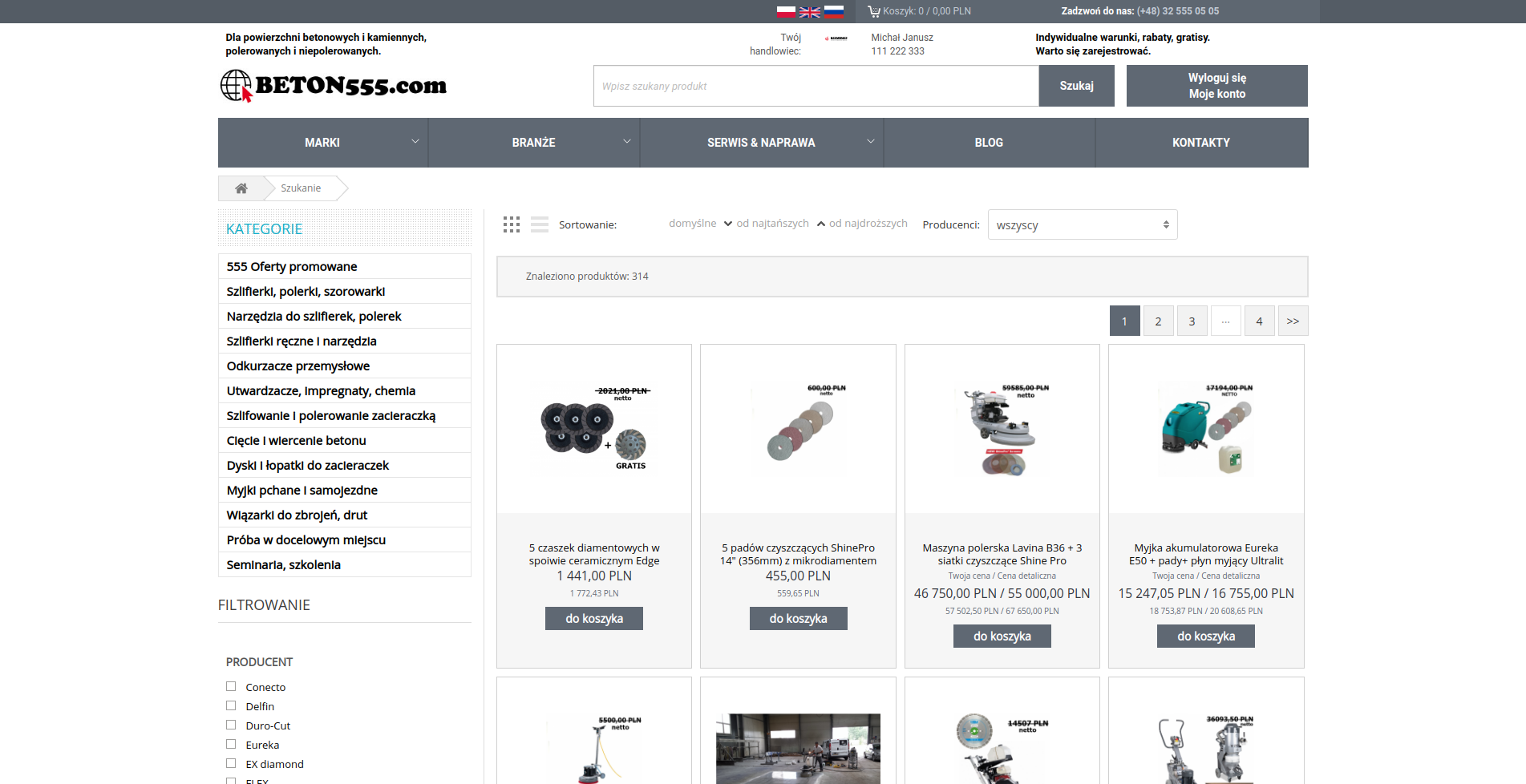
Task: Check the EX diamond producer filter
Action: [231, 763]
